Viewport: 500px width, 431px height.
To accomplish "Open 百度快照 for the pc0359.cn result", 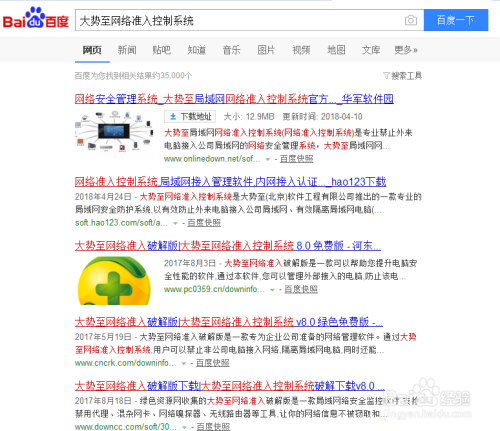I will (x=301, y=289).
